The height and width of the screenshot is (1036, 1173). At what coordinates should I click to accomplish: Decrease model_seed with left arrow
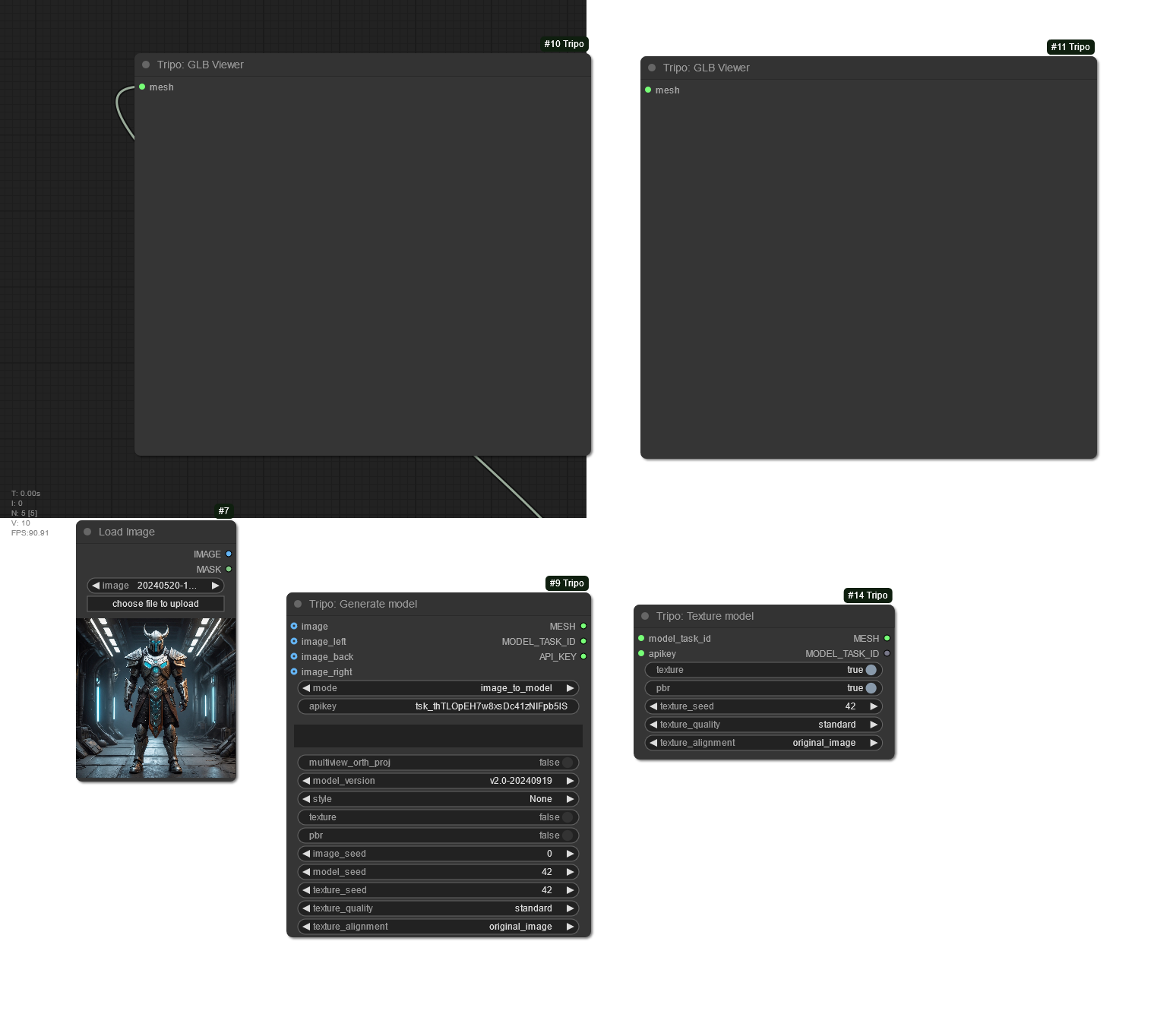click(306, 872)
